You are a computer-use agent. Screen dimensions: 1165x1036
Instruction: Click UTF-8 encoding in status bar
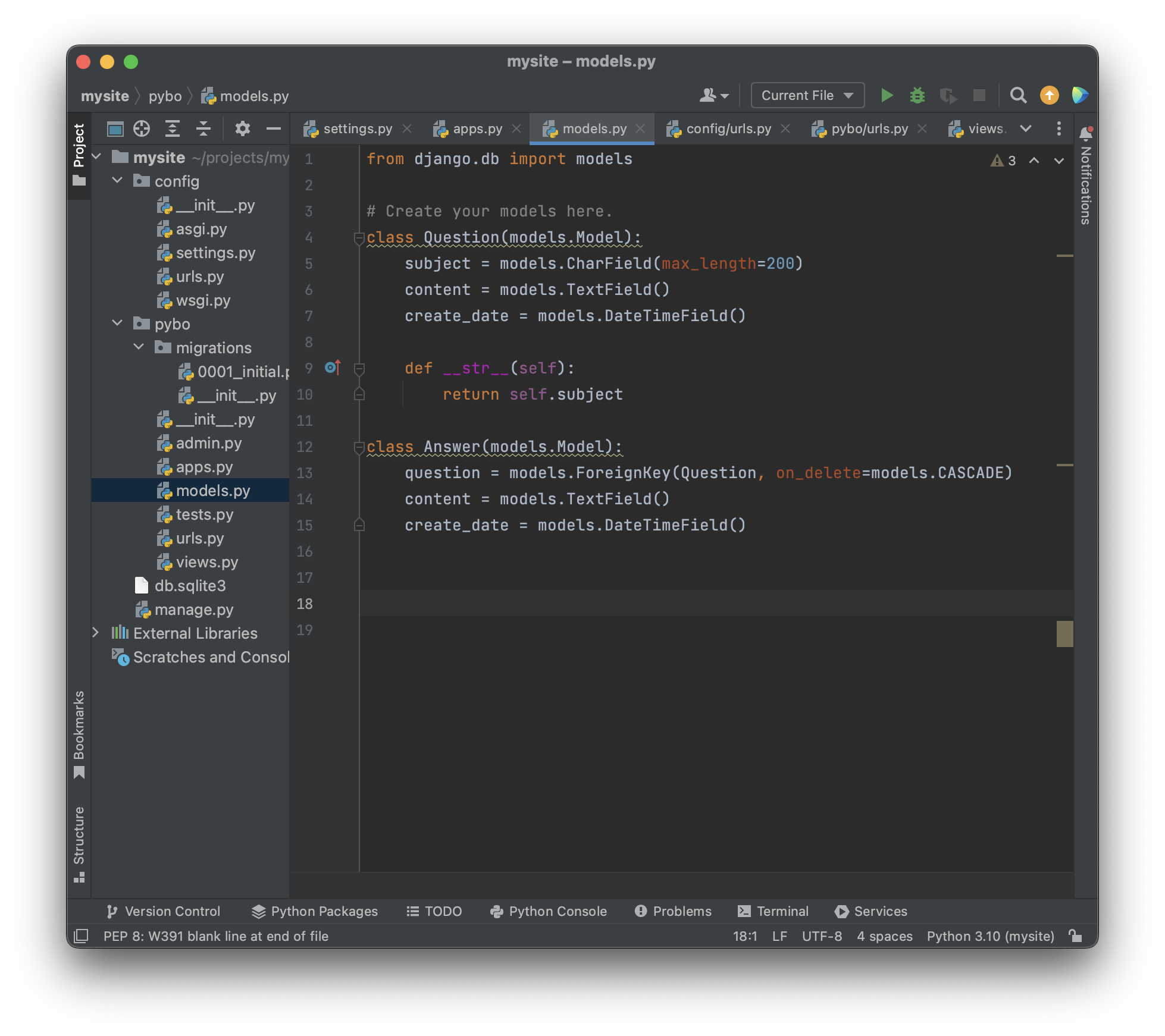(822, 936)
